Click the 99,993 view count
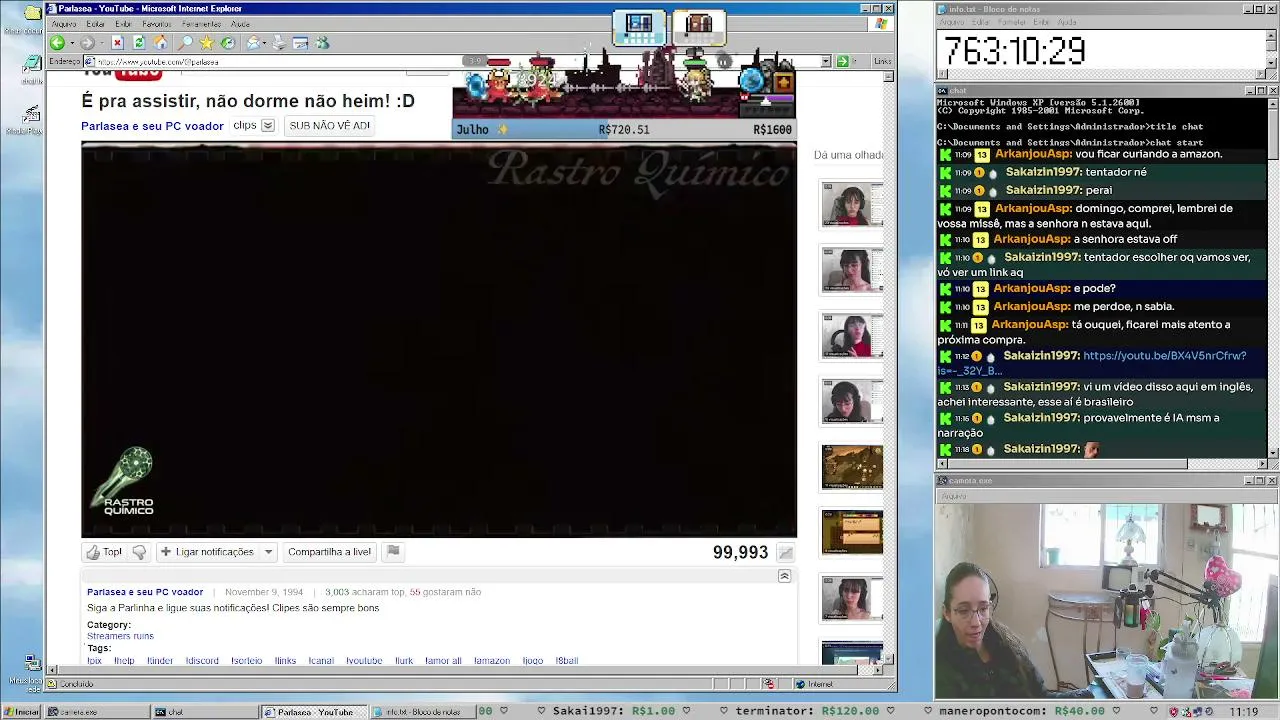This screenshot has height=720, width=1280. (x=740, y=552)
